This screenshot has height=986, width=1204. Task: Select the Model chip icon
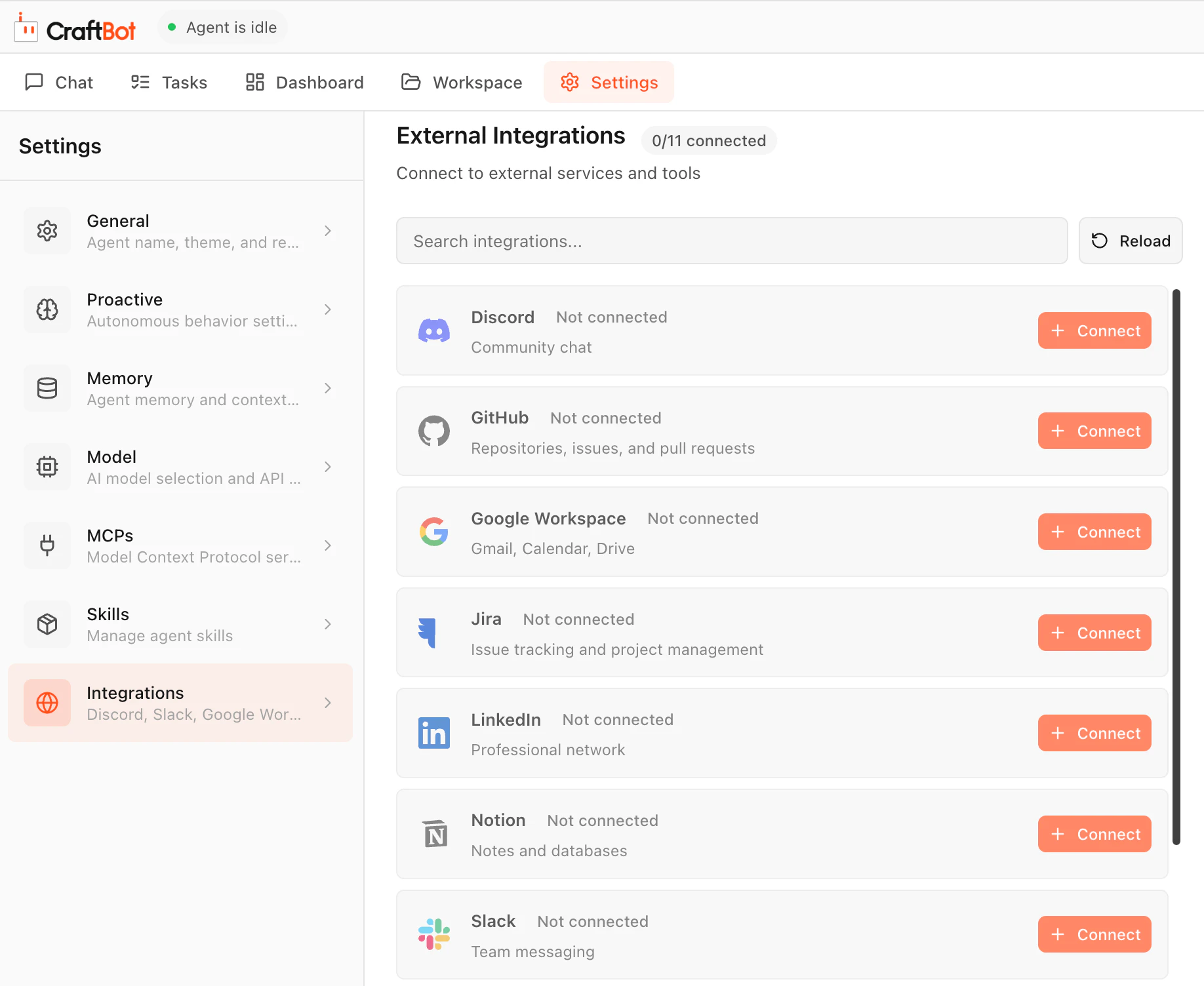click(47, 467)
